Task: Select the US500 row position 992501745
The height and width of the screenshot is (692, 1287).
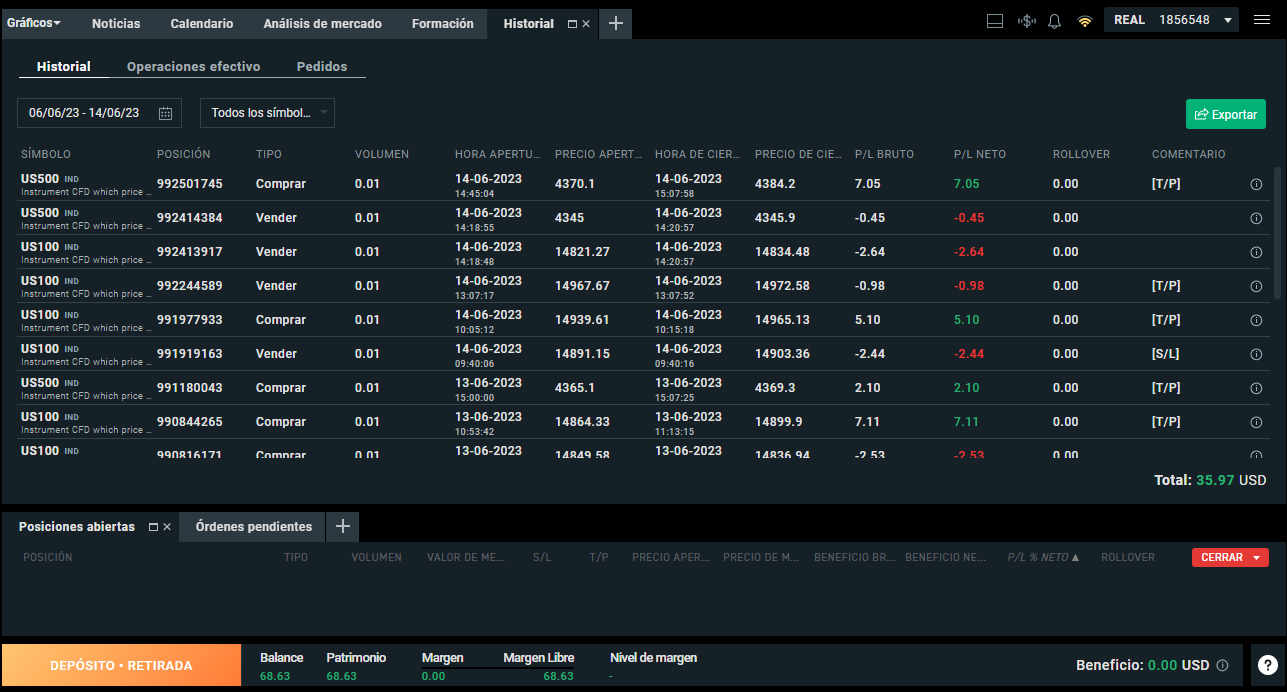Action: (x=645, y=184)
